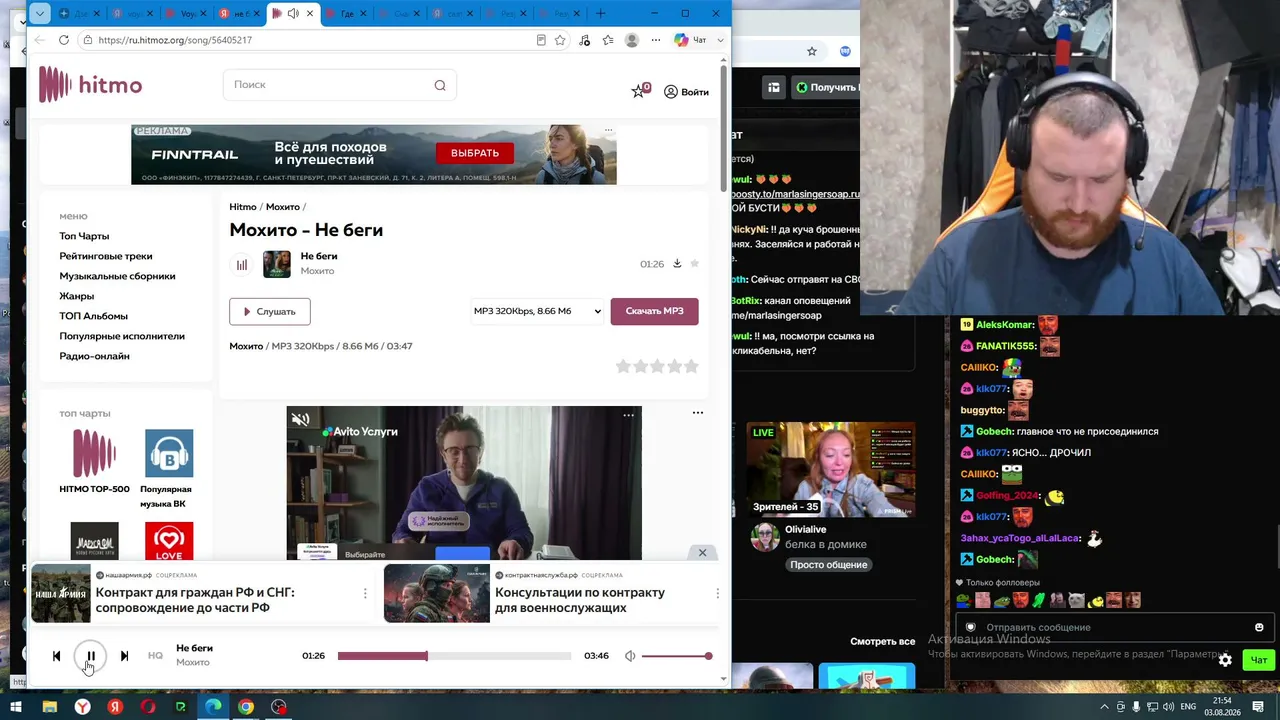Open Музыкальные сборники in the menu
Screen dimensions: 1280x720
(117, 276)
